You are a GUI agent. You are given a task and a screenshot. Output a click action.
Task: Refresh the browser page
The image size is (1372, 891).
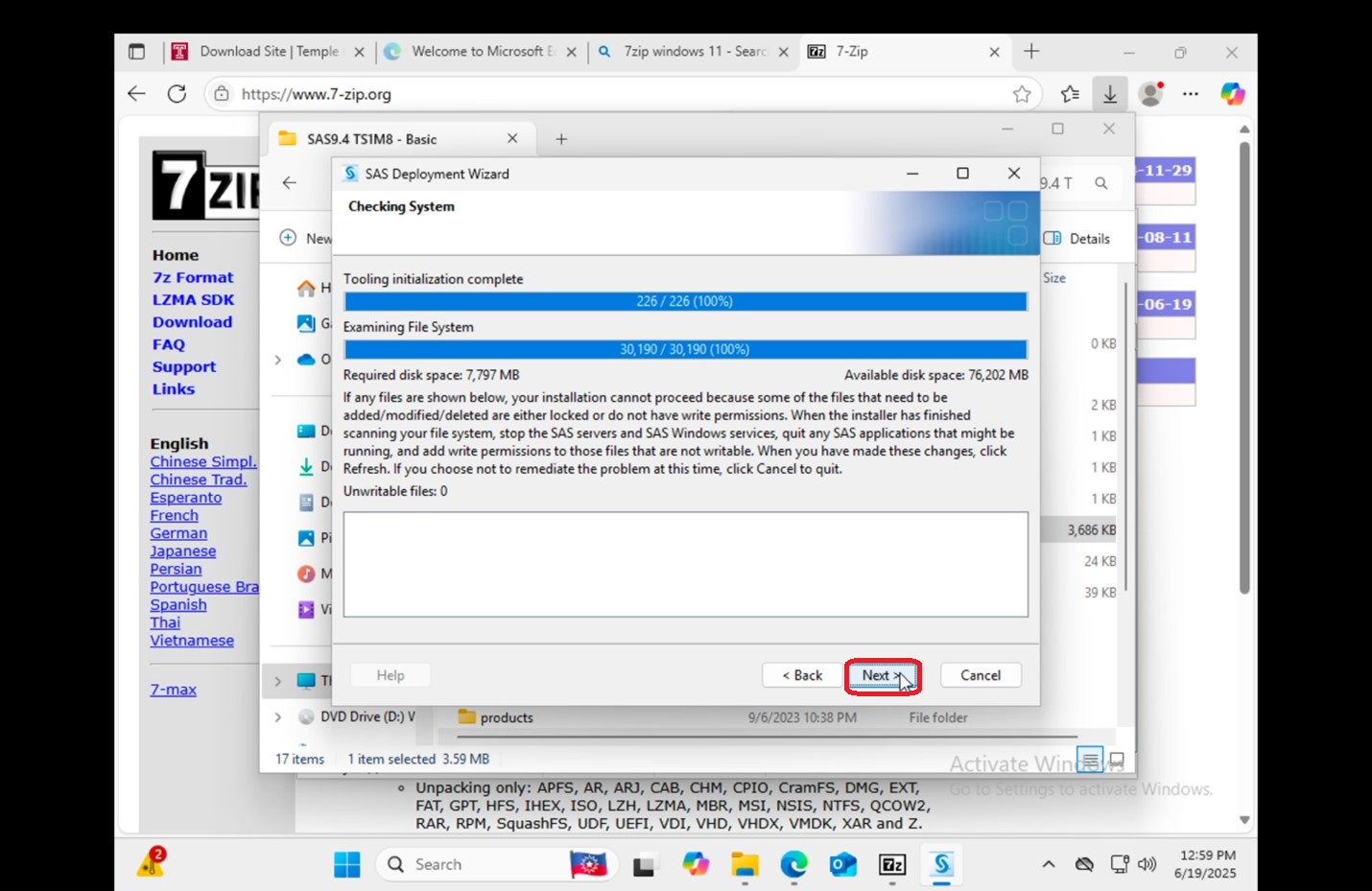point(177,94)
